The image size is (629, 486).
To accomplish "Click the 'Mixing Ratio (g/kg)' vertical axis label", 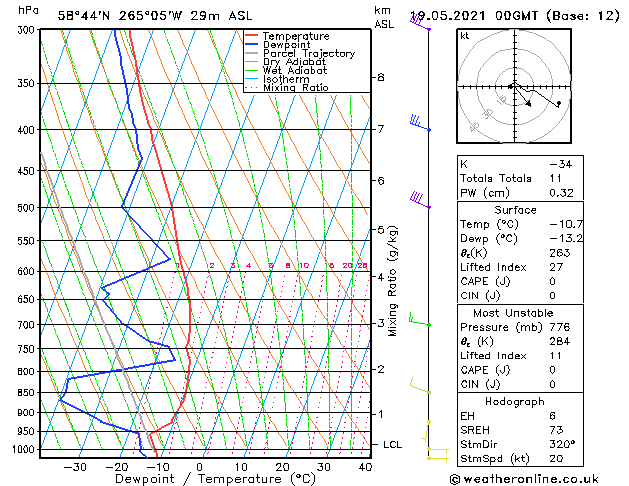I will point(393,281).
